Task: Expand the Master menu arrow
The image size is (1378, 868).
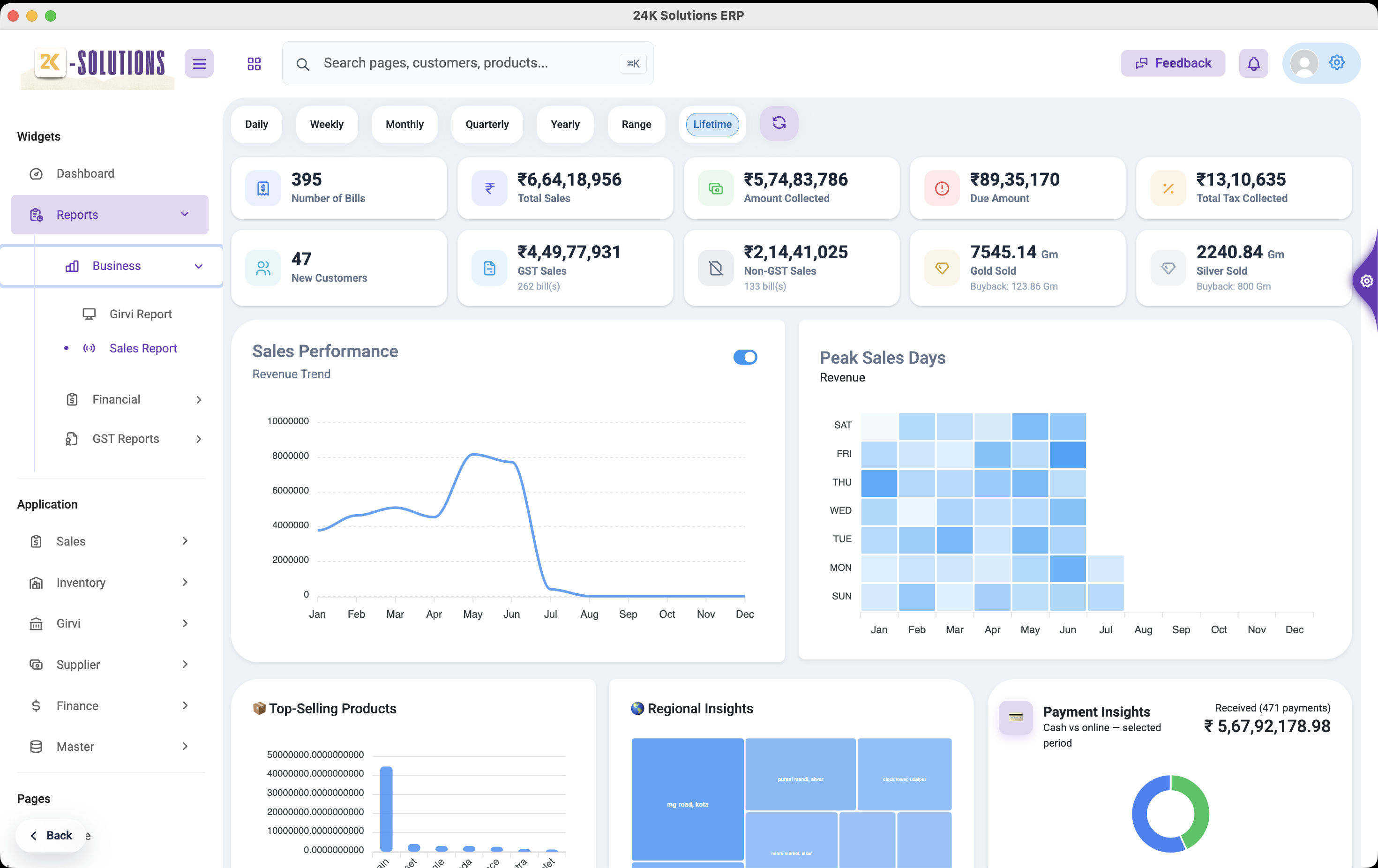Action: (185, 746)
